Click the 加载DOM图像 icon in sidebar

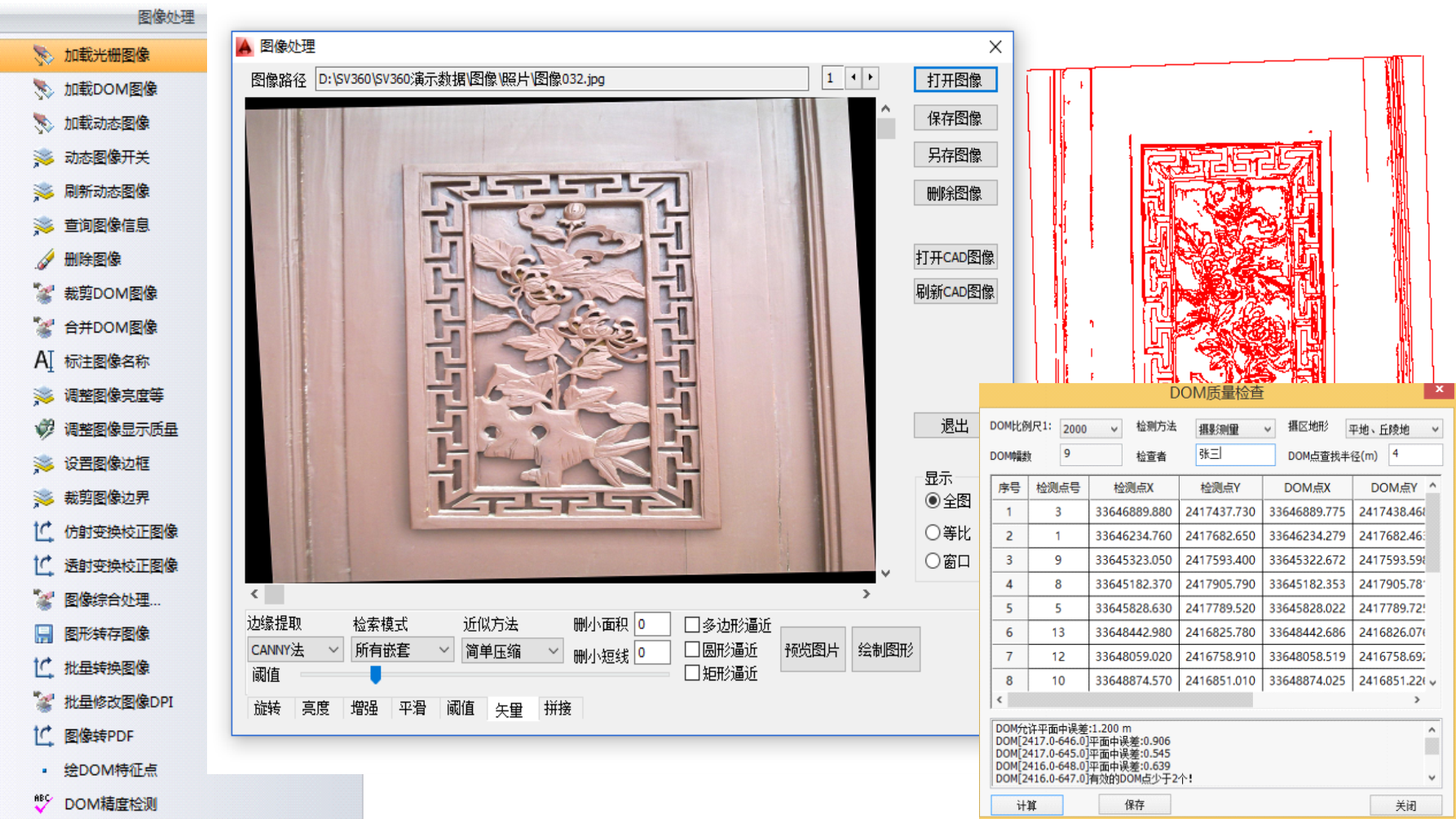[x=43, y=89]
